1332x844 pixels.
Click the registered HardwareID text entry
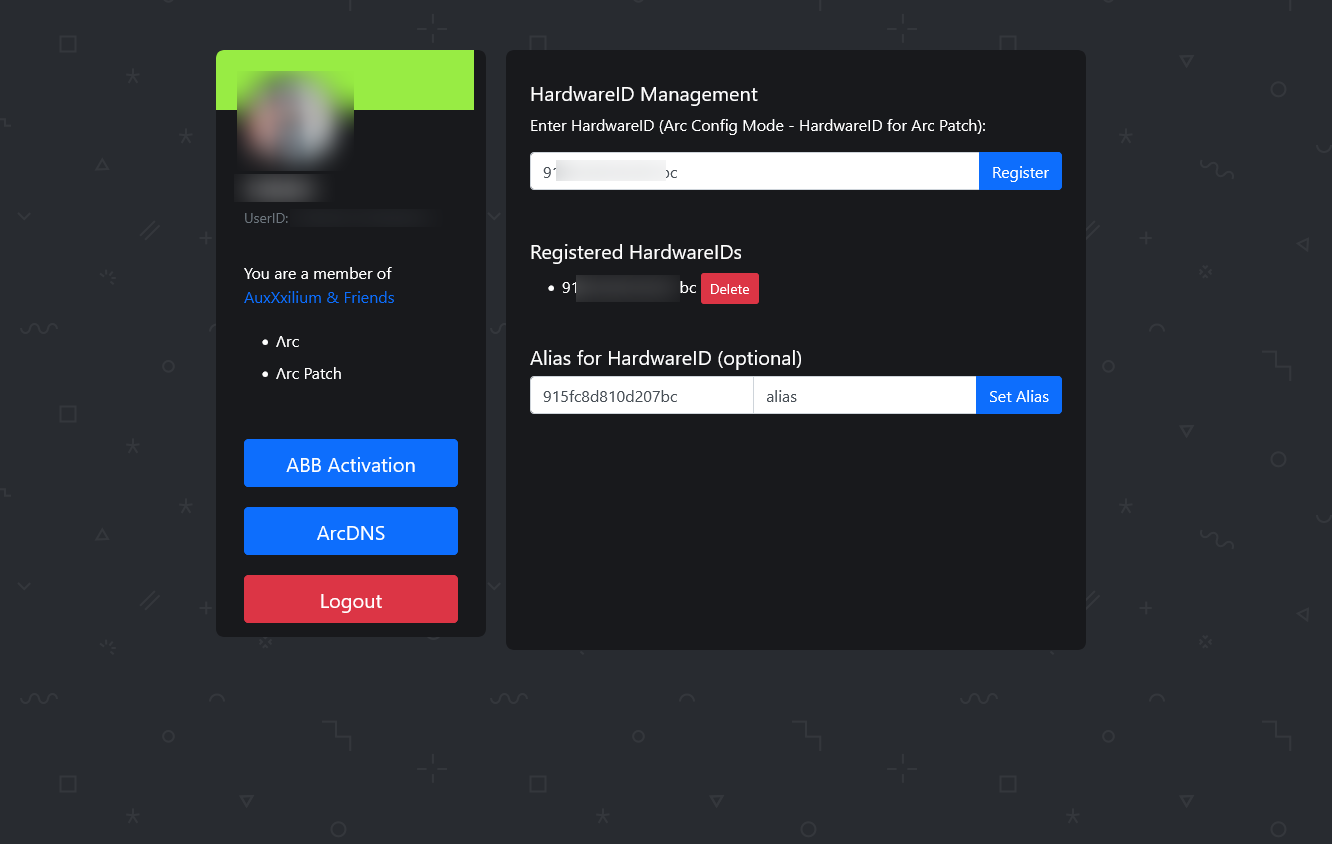click(x=628, y=288)
